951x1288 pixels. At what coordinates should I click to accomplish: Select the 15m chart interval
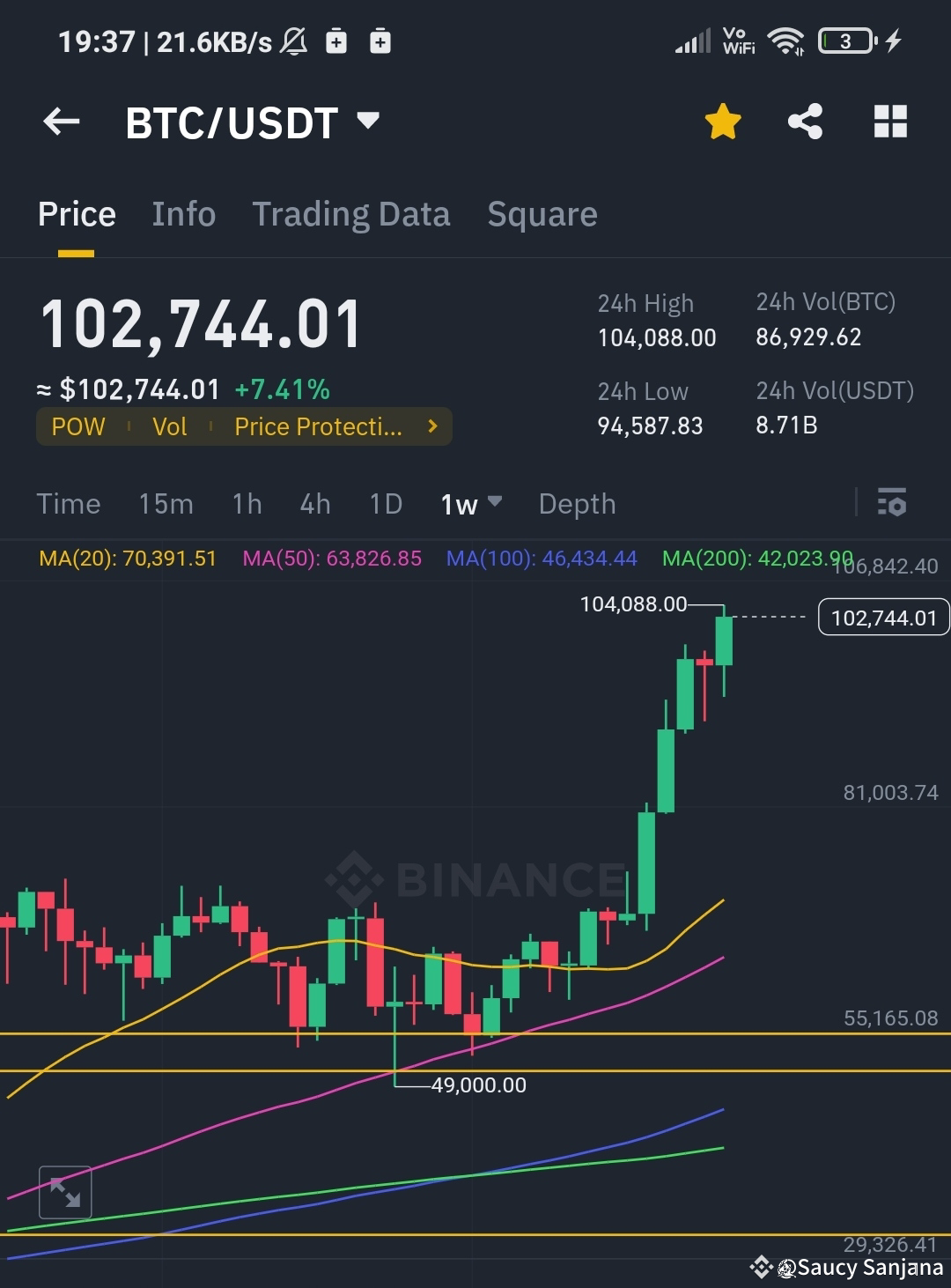click(x=166, y=504)
